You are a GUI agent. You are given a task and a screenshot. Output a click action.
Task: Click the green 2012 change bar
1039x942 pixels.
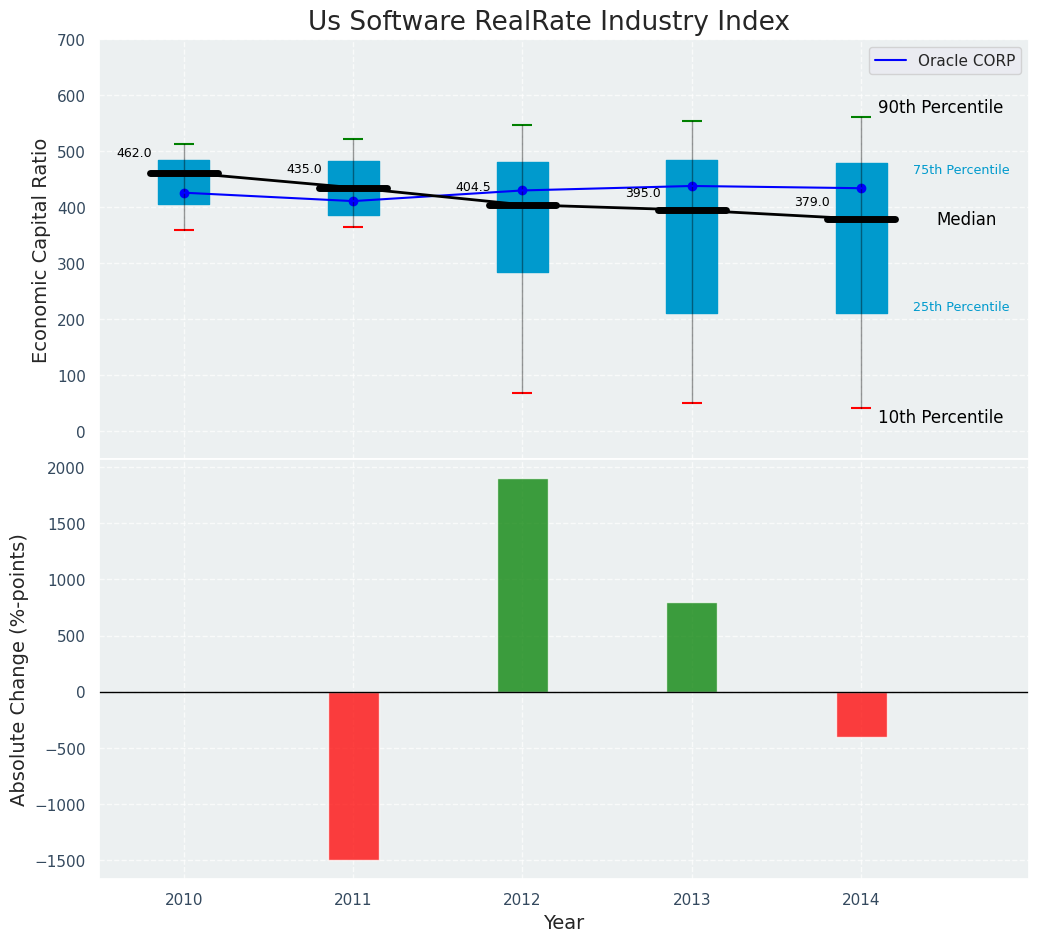tap(522, 585)
